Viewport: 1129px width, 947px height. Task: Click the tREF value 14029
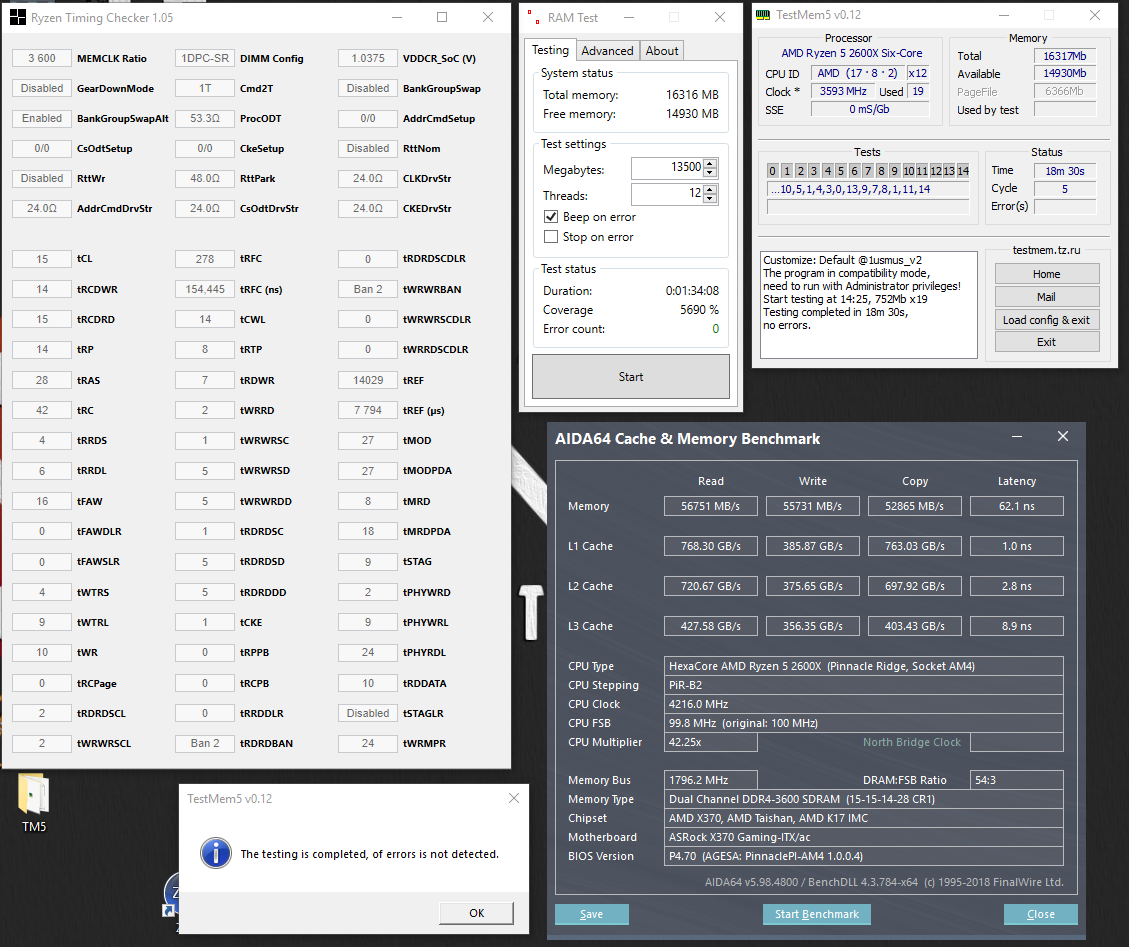[368, 380]
